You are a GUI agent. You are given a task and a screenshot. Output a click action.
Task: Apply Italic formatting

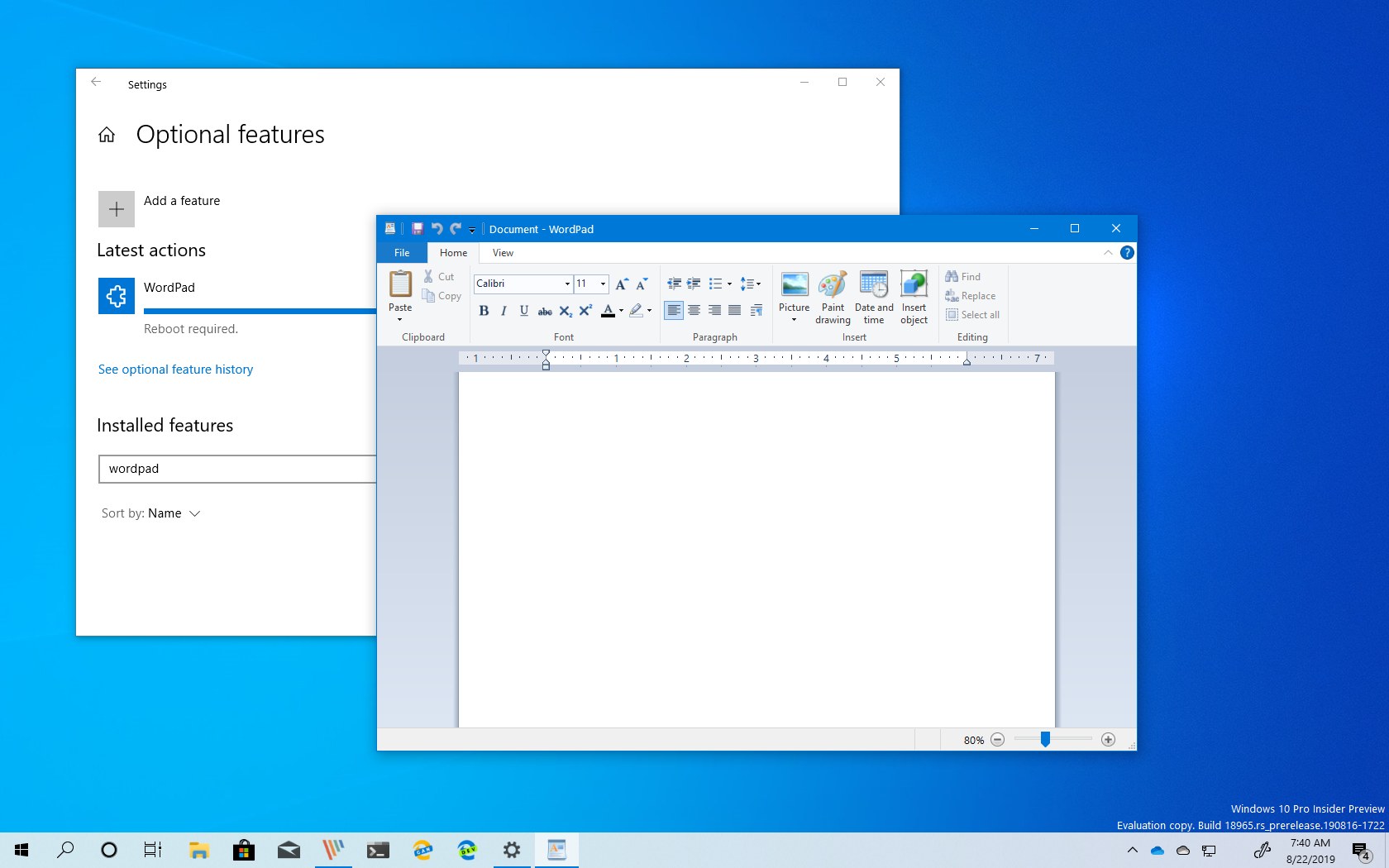[x=504, y=311]
